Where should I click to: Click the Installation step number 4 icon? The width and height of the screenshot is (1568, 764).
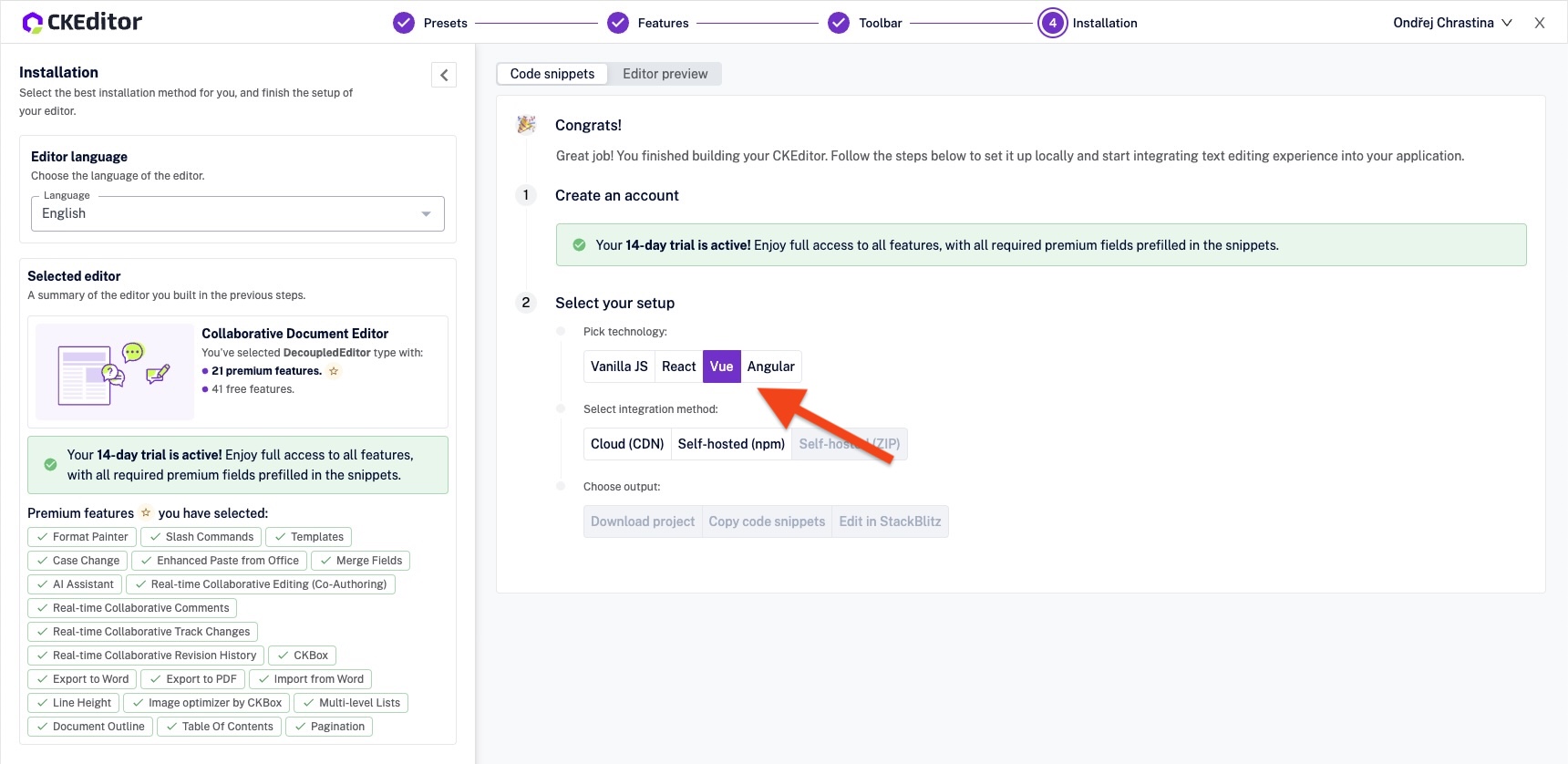(x=1052, y=23)
